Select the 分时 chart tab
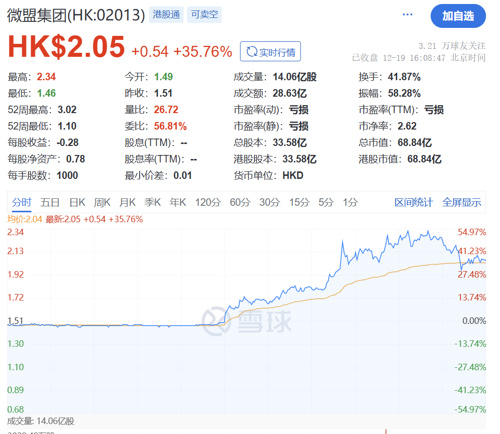The height and width of the screenshot is (434, 500). click(x=22, y=202)
